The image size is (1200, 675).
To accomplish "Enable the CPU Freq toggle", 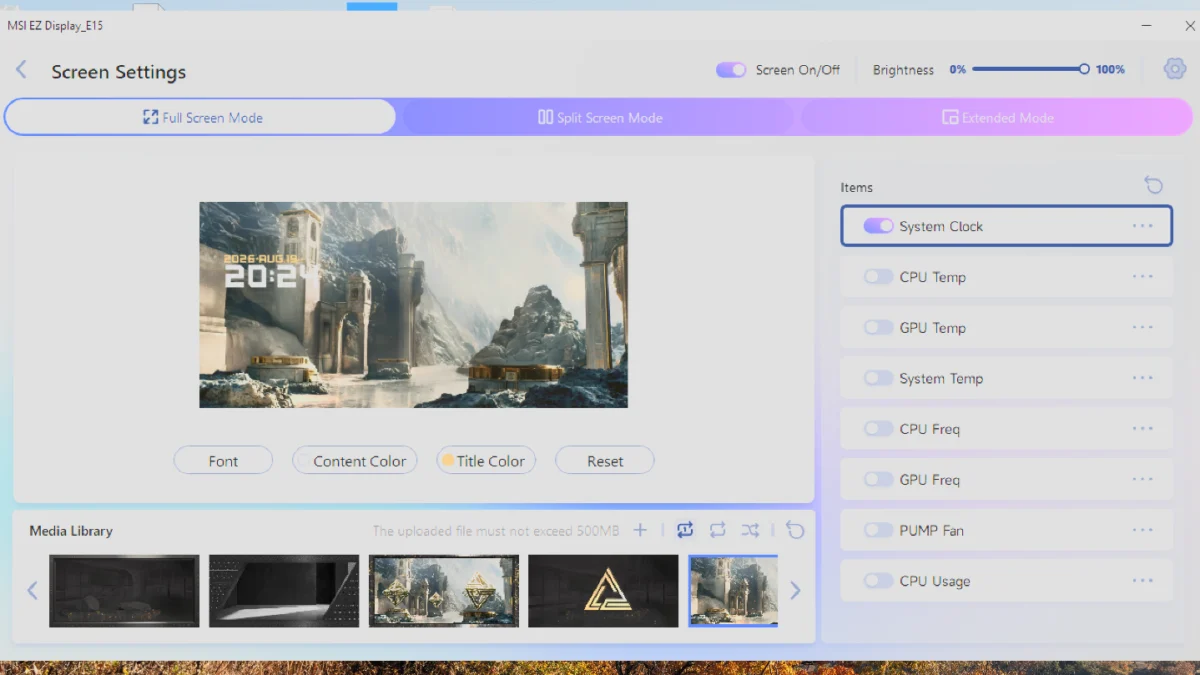I will click(x=878, y=429).
